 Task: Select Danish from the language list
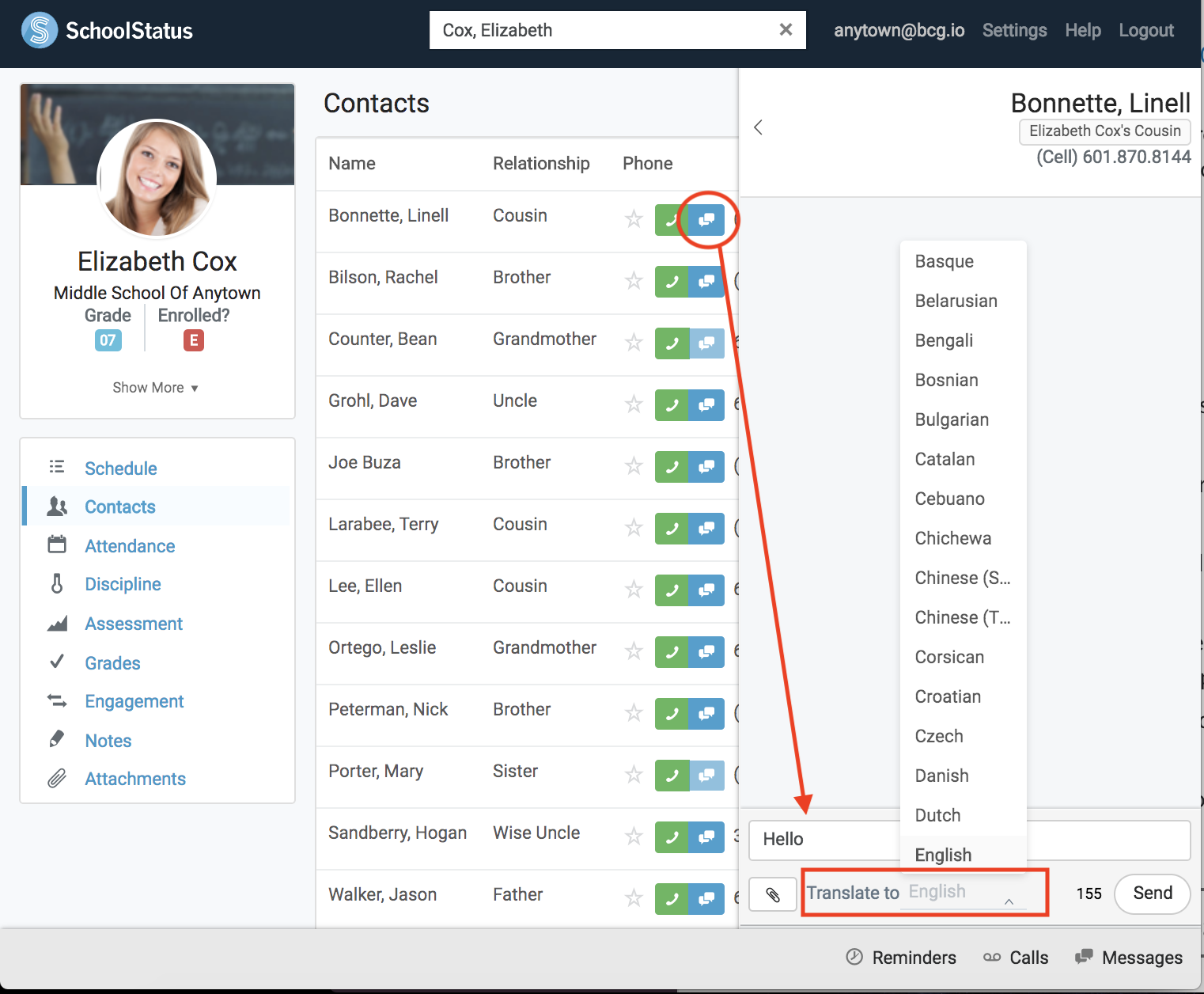click(941, 776)
